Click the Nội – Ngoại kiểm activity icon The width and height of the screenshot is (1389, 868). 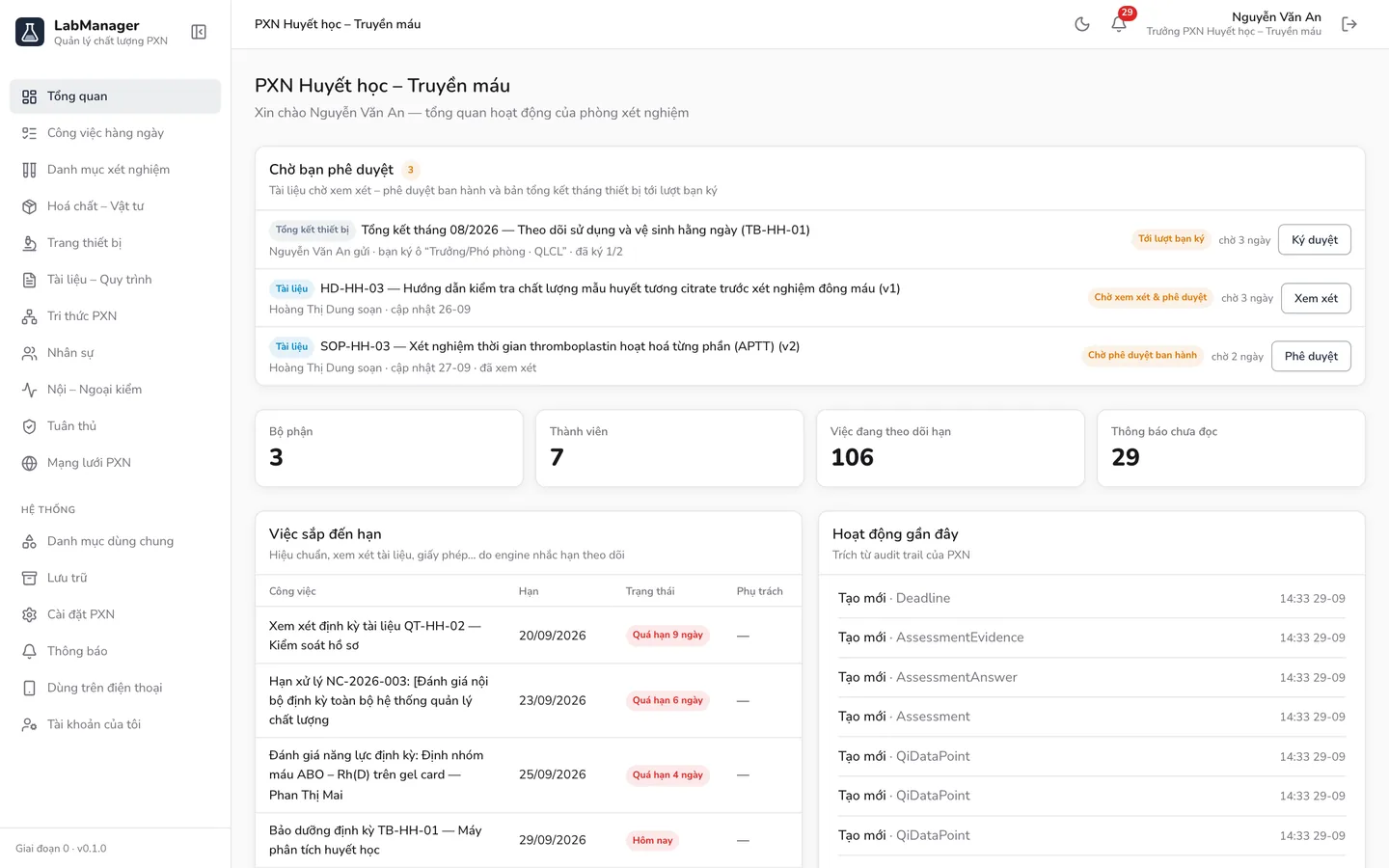pyautogui.click(x=30, y=390)
